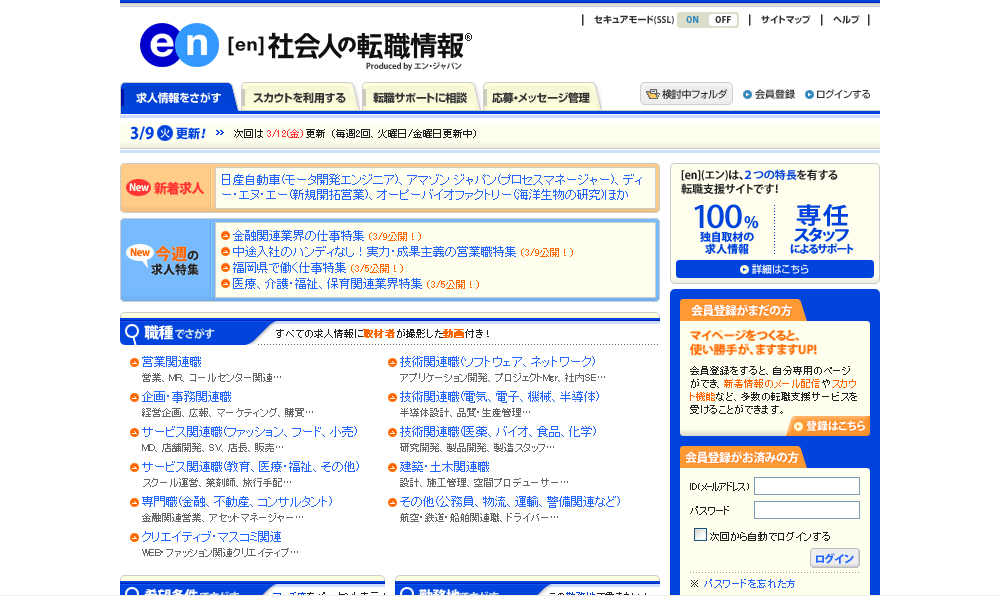The width and height of the screenshot is (1000, 597).
Task: Open the 検討中フォルダ folder button
Action: (686, 94)
